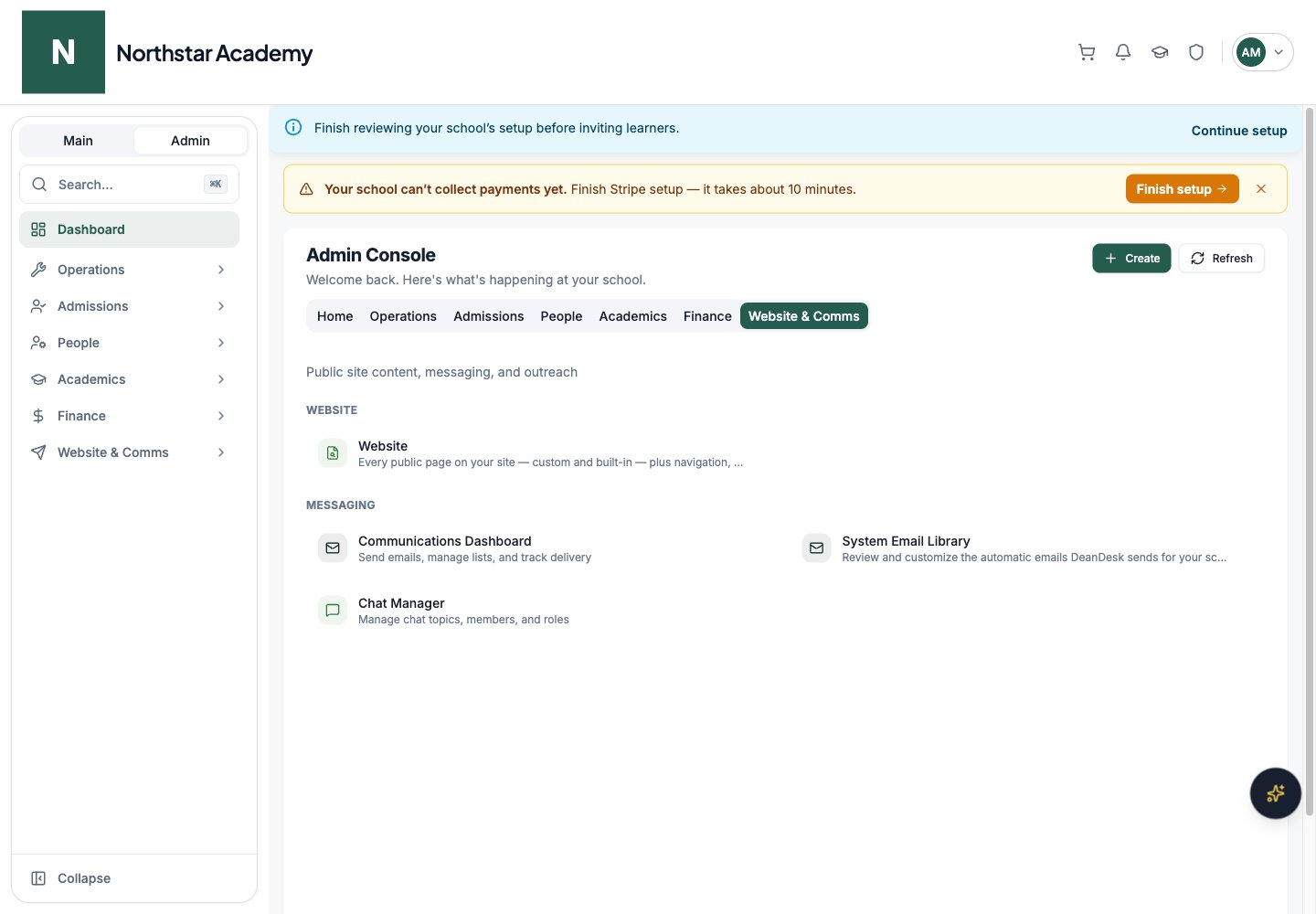
Task: Click the Collapse sidebar icon
Action: (38, 878)
